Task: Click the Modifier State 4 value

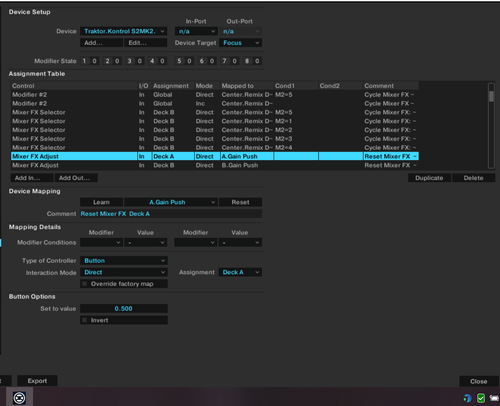Action: click(162, 61)
